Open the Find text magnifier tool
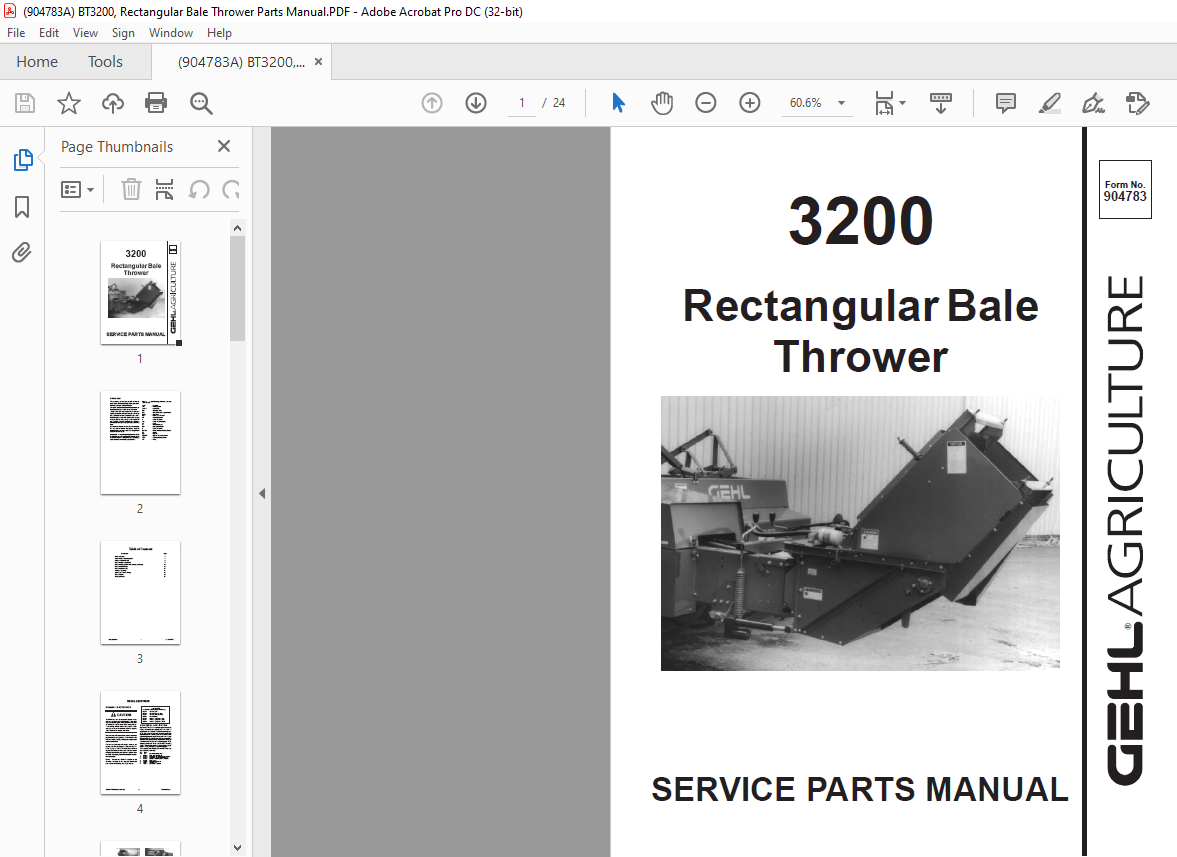 coord(200,103)
